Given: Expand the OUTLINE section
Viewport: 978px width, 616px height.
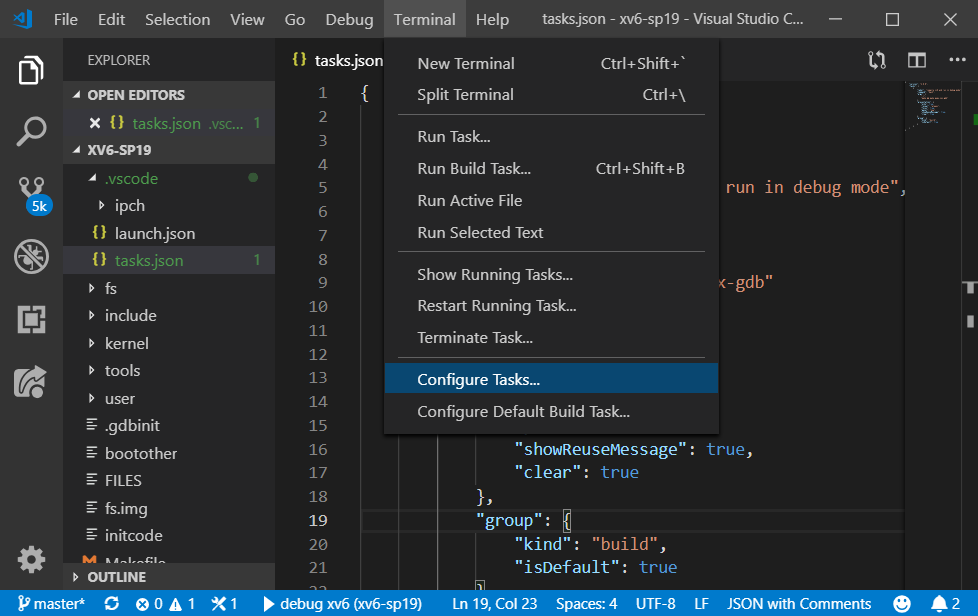Looking at the screenshot, I should pos(116,577).
